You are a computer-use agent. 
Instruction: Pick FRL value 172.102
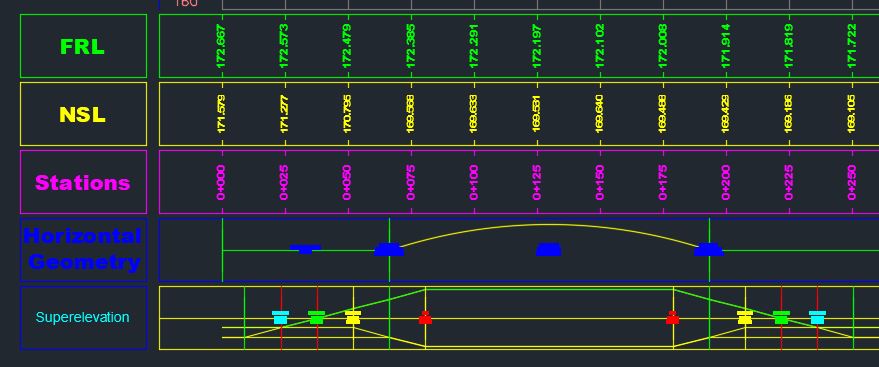tap(599, 47)
